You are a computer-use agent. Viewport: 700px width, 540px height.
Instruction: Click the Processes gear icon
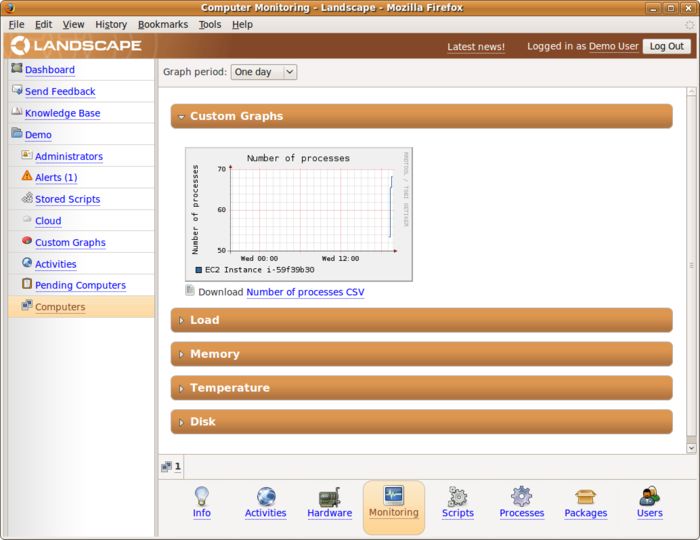(x=521, y=496)
